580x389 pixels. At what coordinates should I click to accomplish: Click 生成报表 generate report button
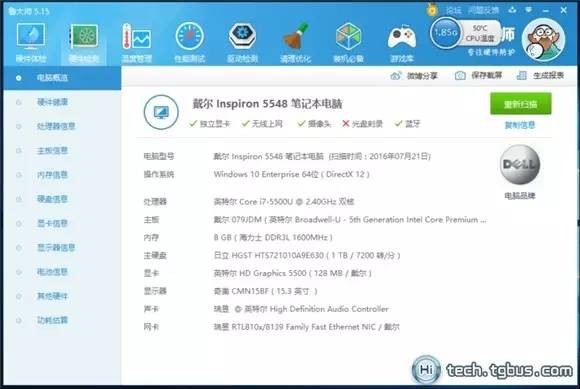coord(540,75)
